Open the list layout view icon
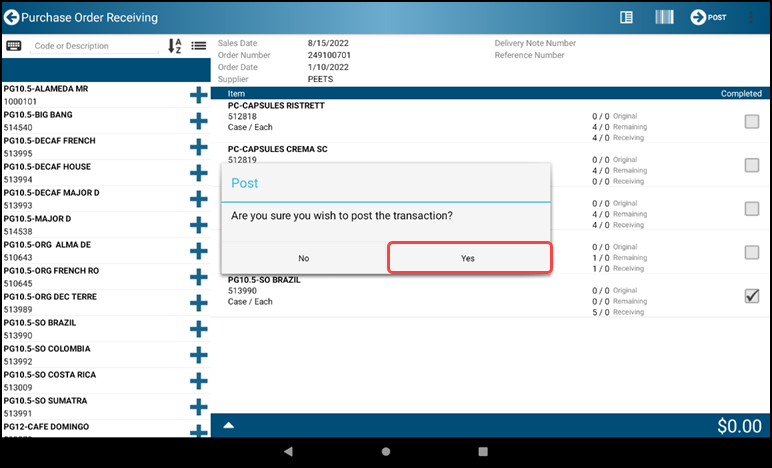Image resolution: width=772 pixels, height=468 pixels. coord(626,17)
